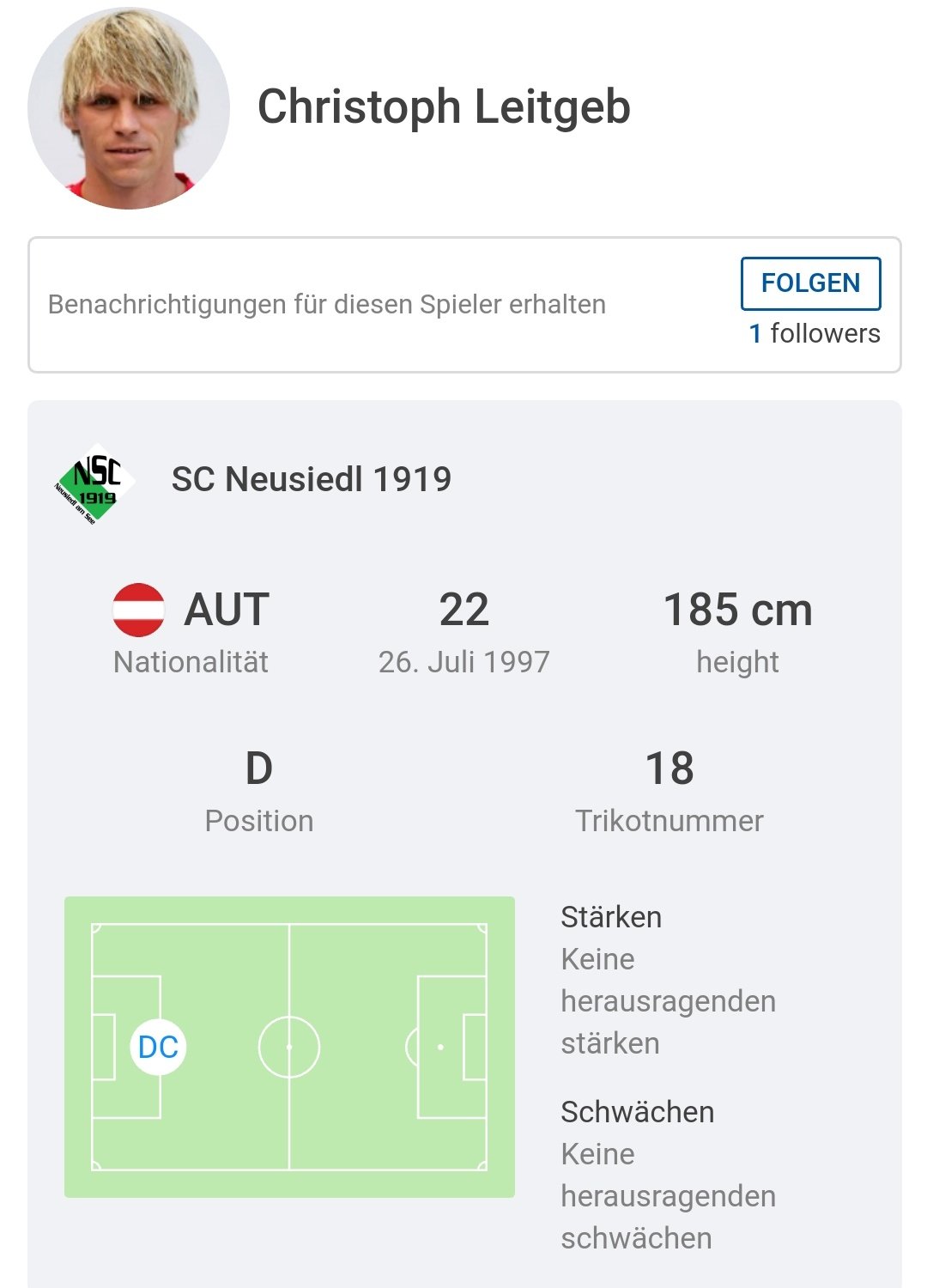Click the FOLGEN follow button
Viewport: 927px width, 1288px height.
coord(810,283)
